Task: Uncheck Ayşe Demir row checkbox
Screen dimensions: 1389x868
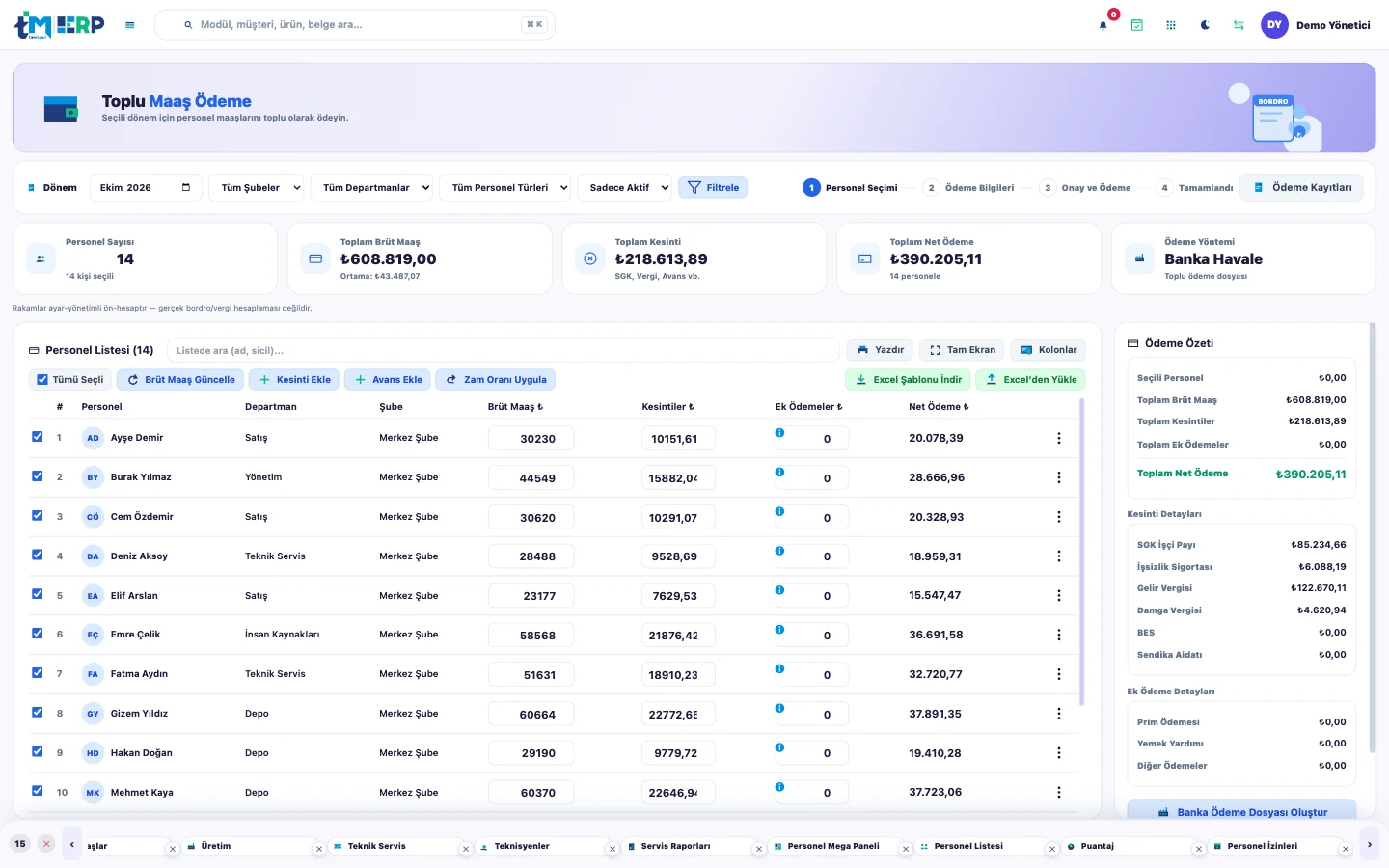Action: (x=38, y=437)
